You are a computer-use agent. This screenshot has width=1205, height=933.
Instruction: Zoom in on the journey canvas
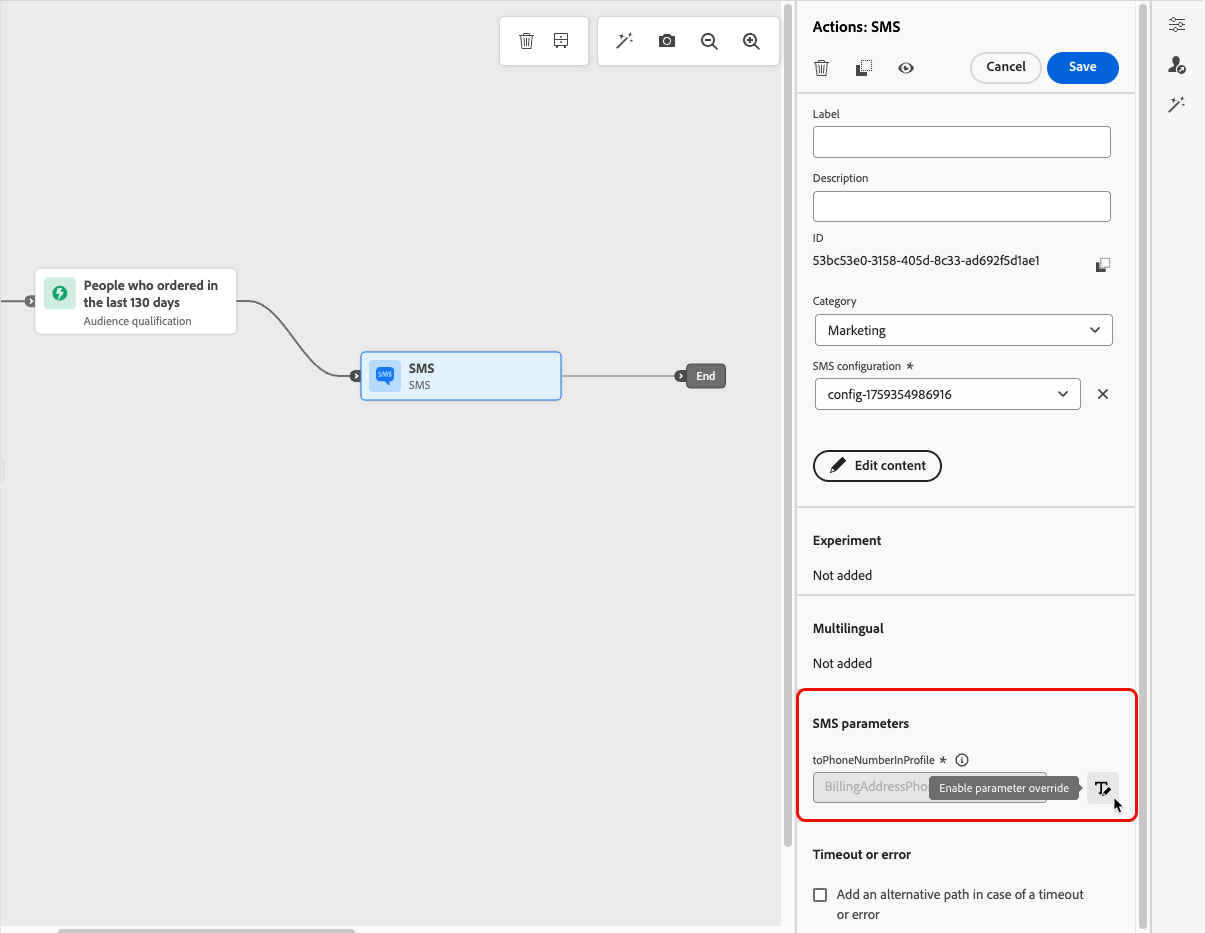(752, 41)
